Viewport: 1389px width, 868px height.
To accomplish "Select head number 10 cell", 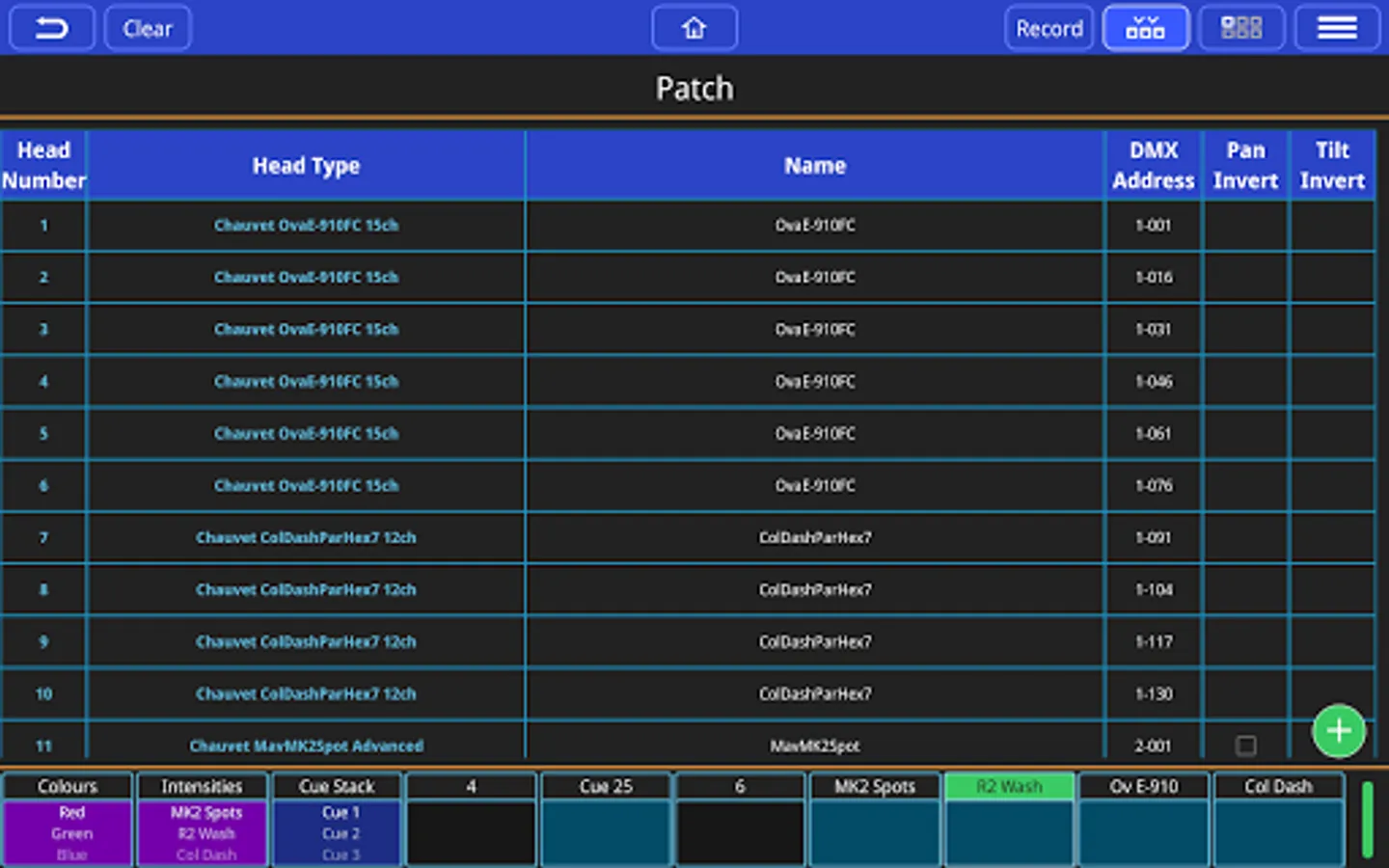I will 43,694.
